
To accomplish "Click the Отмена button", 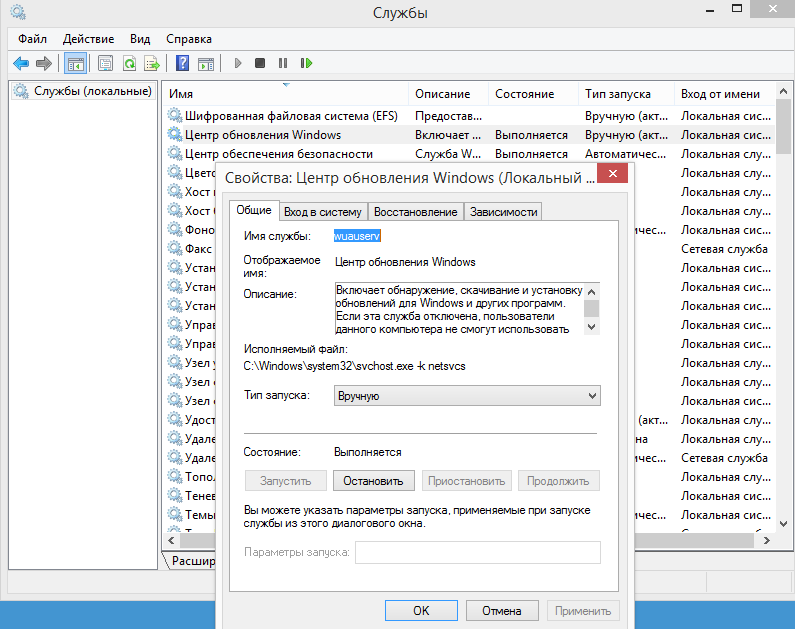I will pos(502,611).
